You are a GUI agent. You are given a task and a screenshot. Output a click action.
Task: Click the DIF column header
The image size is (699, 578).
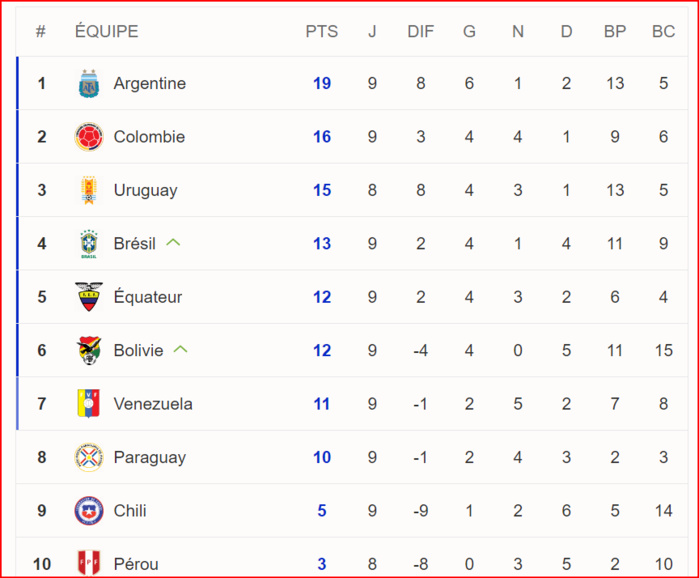click(x=420, y=32)
